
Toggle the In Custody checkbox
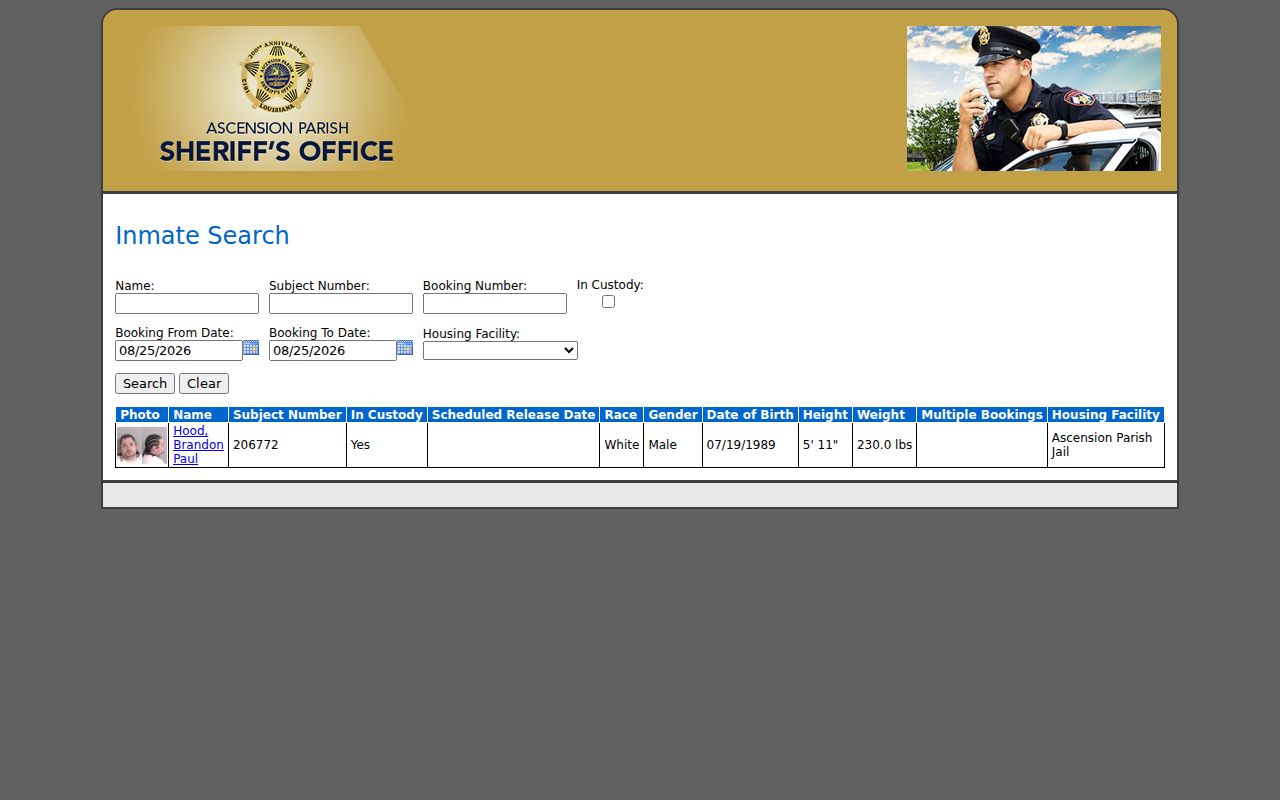[608, 302]
